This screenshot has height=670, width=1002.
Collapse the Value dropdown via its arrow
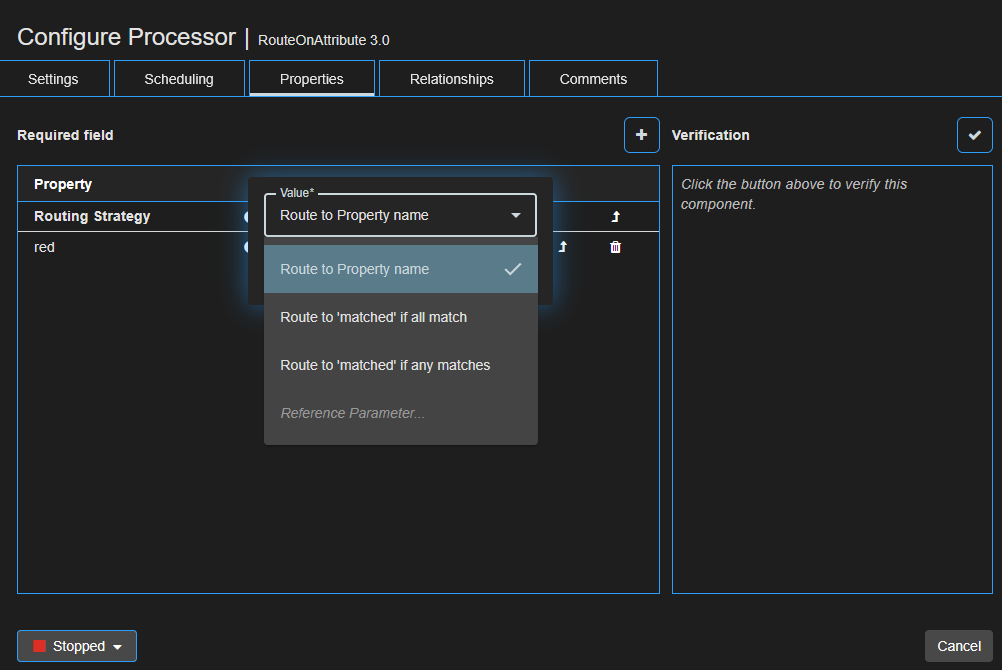516,215
